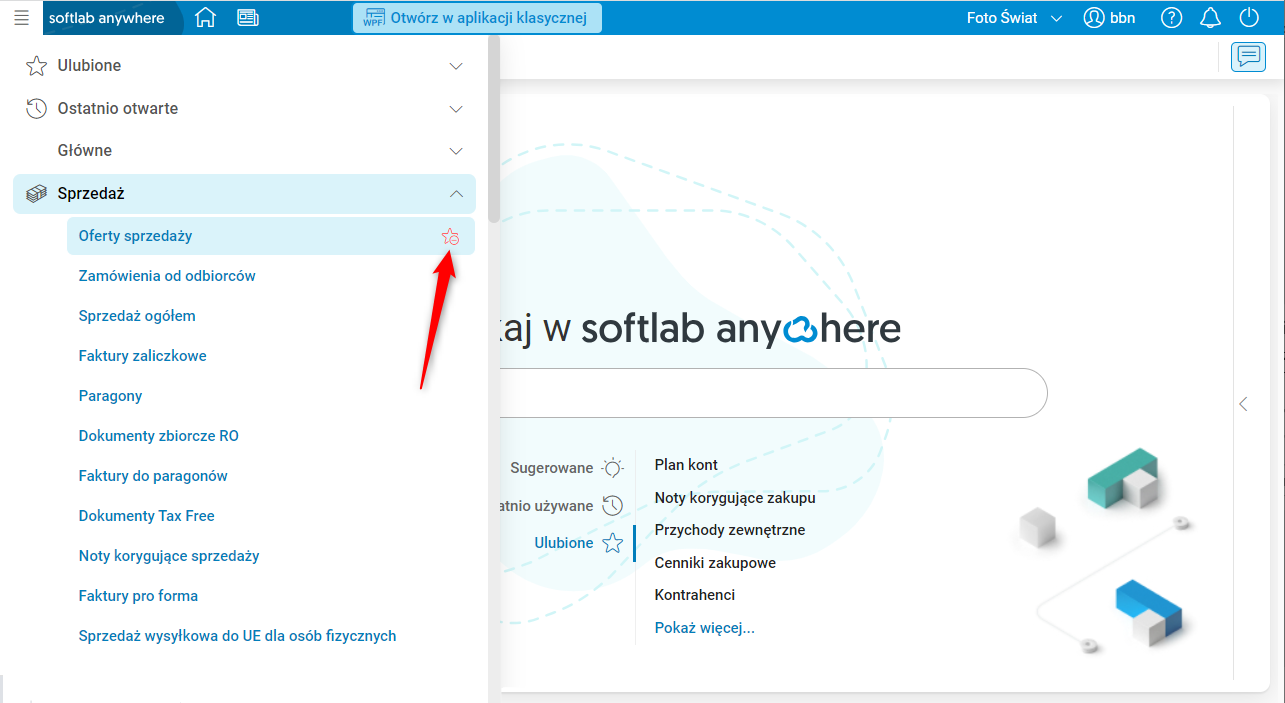Open Noty korygujące zakupu favorite
The width and height of the screenshot is (1285, 703).
coord(735,498)
